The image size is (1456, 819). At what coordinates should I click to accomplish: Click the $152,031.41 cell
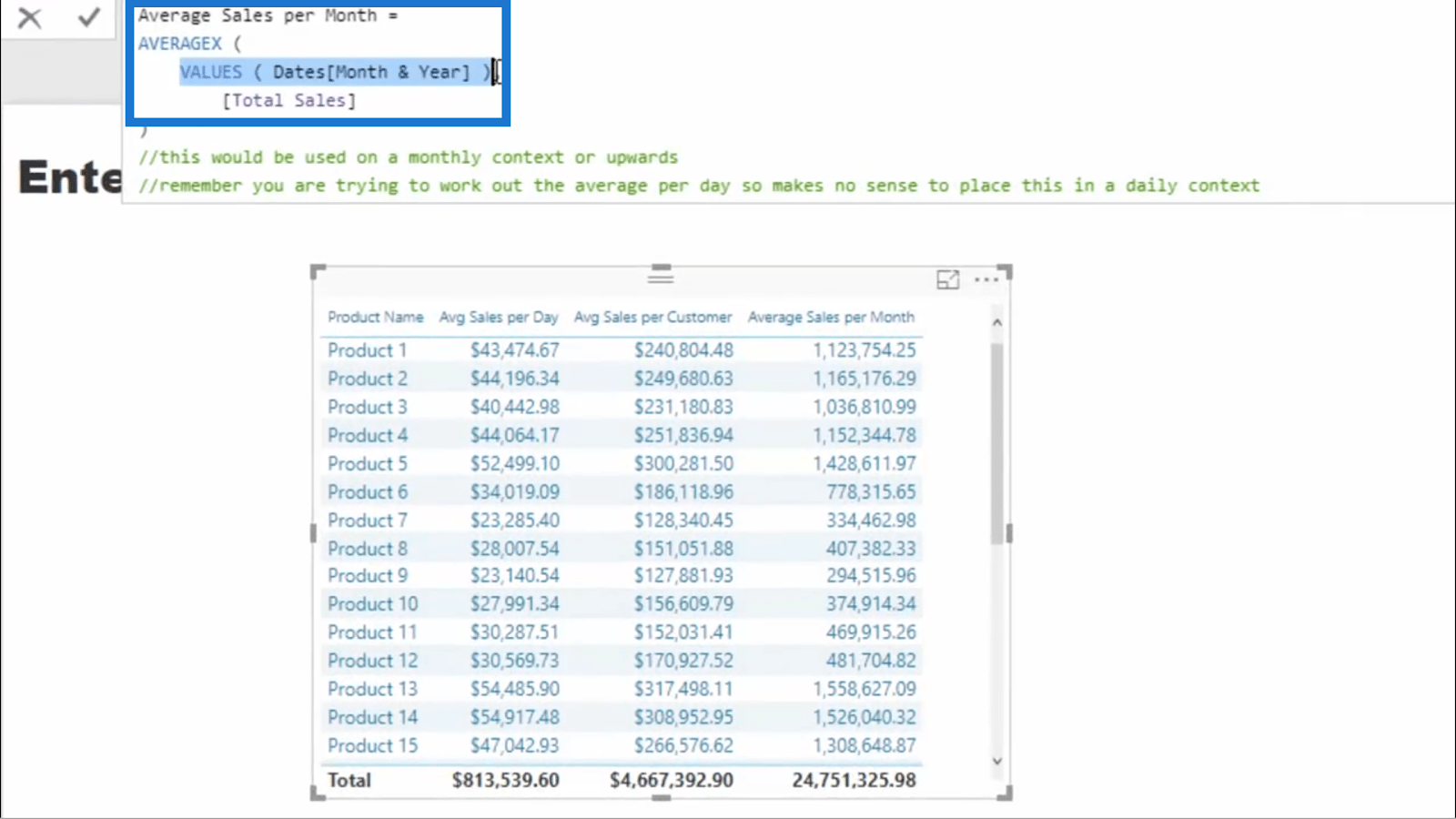click(683, 632)
